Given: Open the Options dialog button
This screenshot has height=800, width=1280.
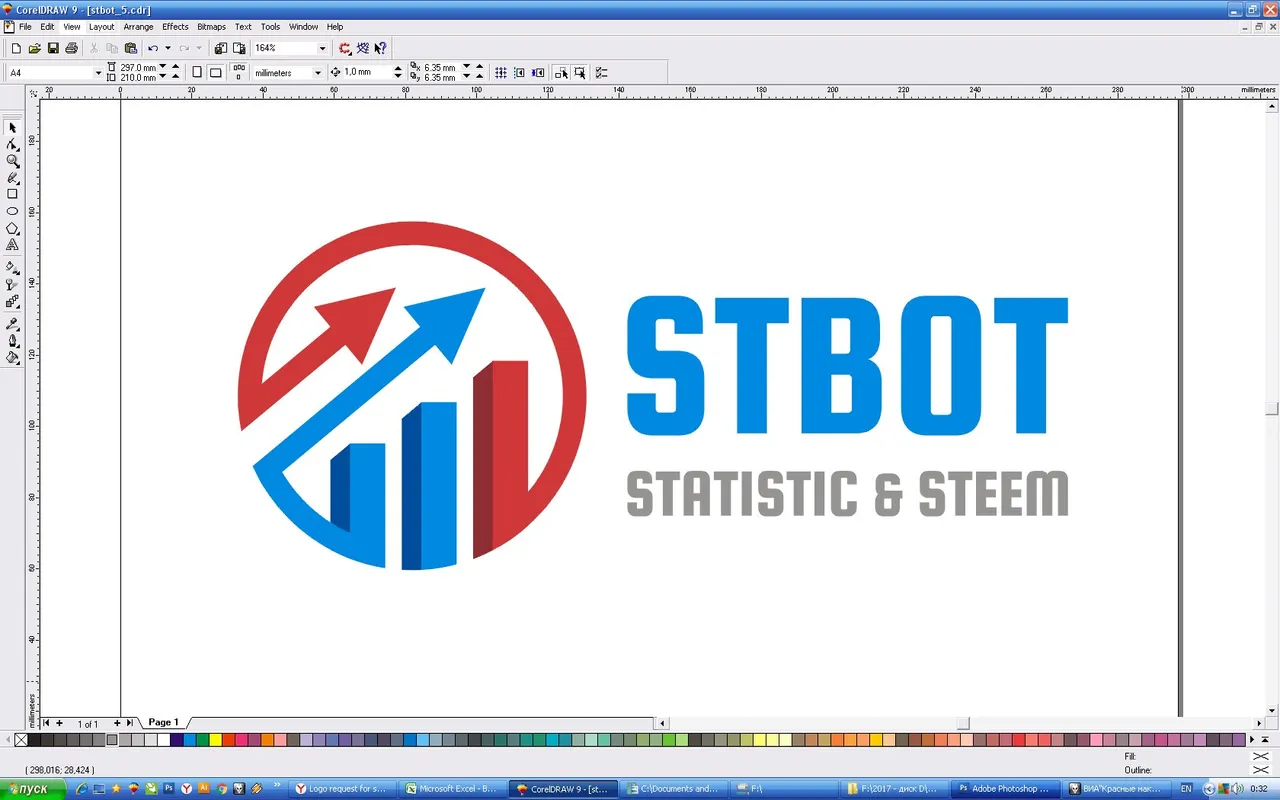Looking at the screenshot, I should pos(601,72).
